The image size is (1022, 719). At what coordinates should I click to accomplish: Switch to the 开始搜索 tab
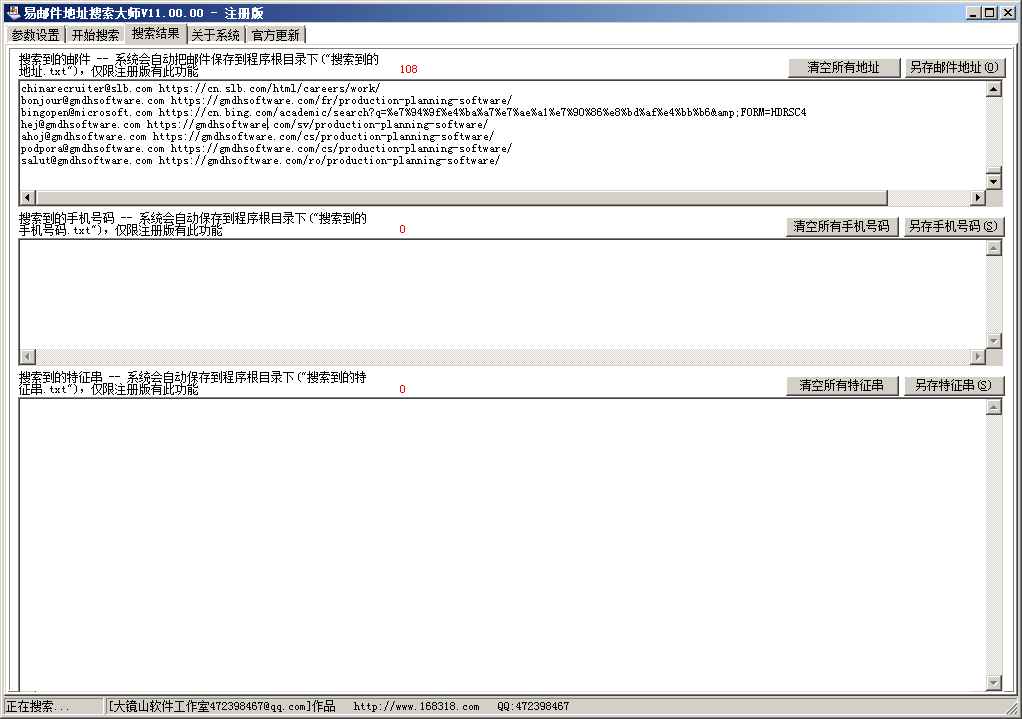pyautogui.click(x=95, y=35)
